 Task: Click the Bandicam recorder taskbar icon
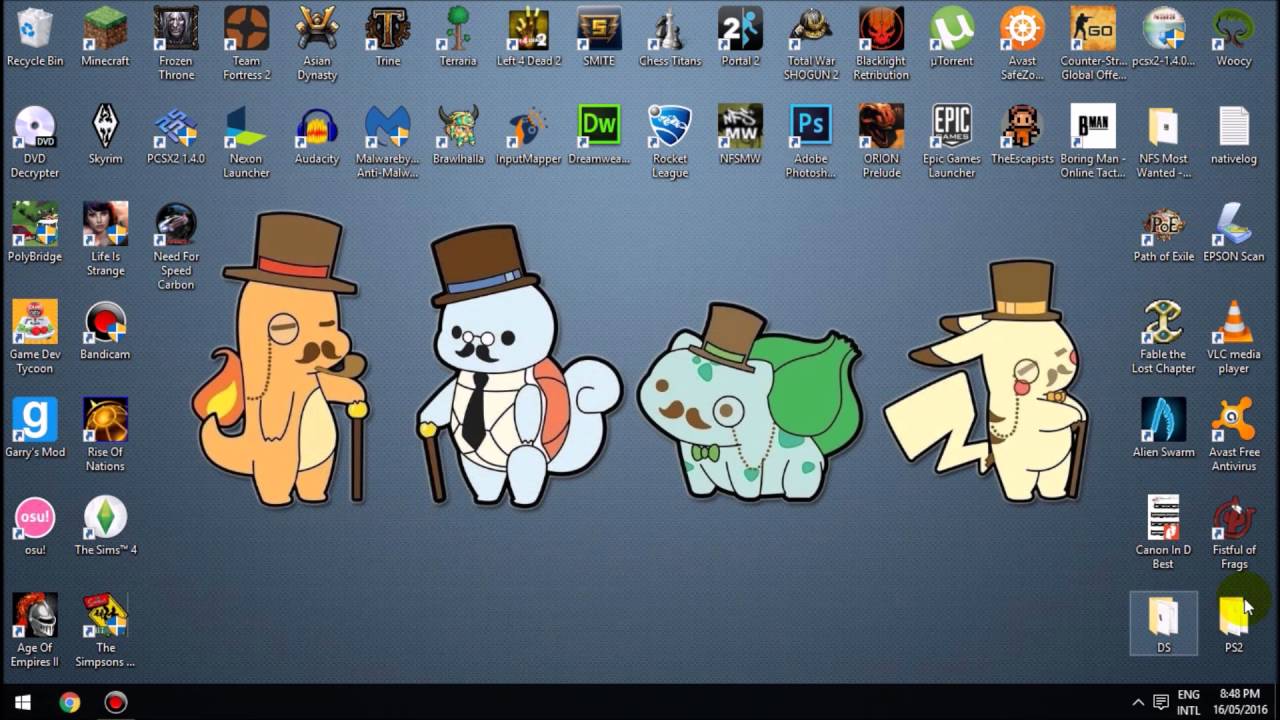pos(116,702)
